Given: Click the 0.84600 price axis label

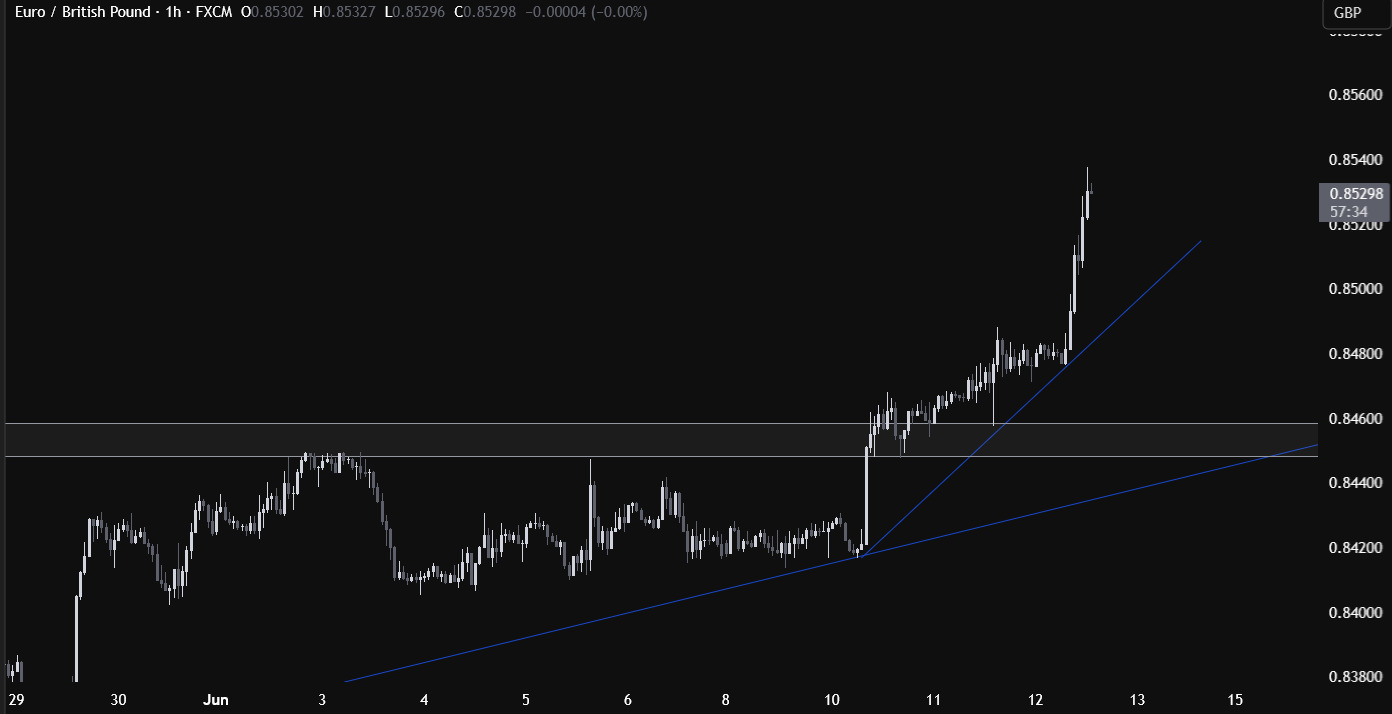Looking at the screenshot, I should coord(1355,418).
